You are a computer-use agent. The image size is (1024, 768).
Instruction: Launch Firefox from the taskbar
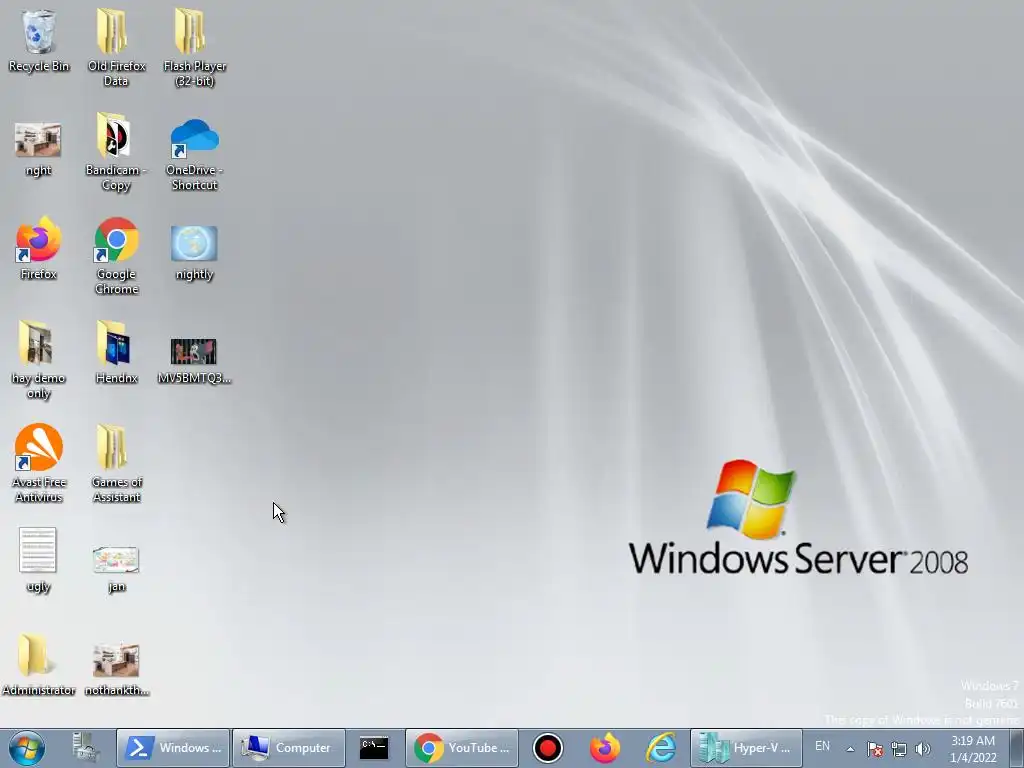(x=605, y=748)
